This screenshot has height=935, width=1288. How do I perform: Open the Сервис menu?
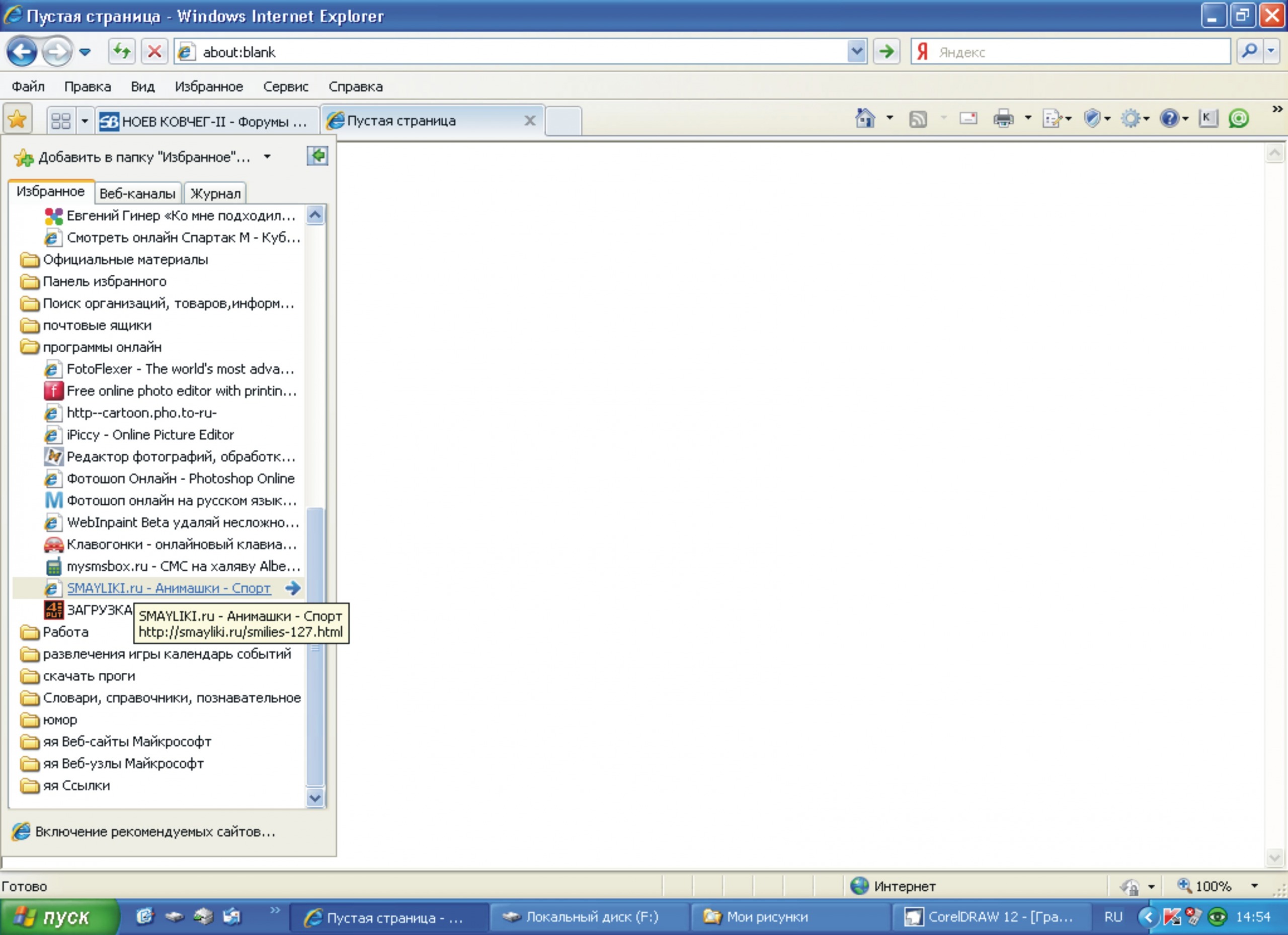285,87
